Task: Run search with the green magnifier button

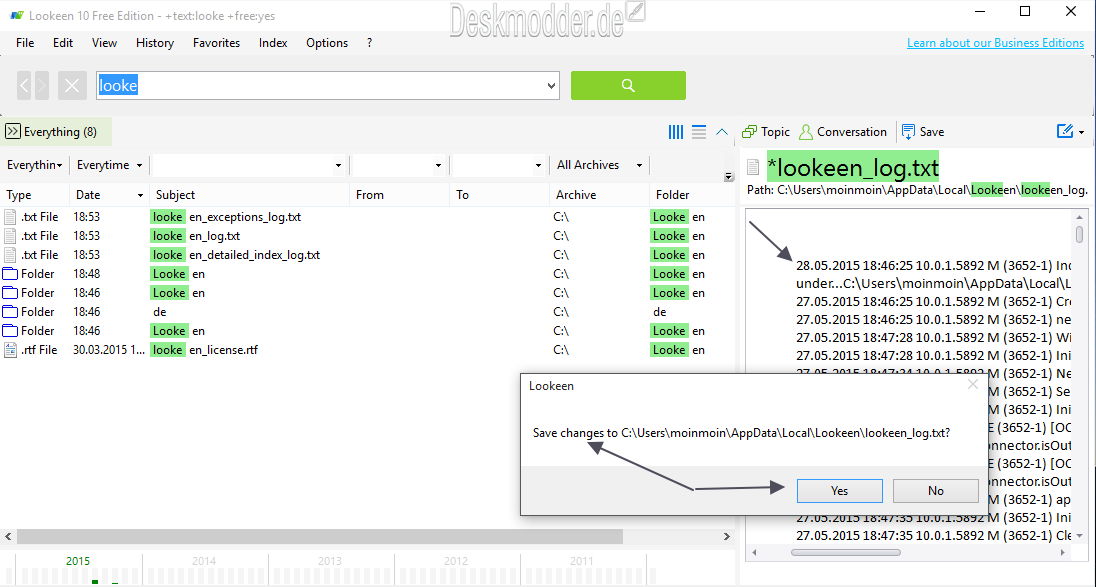Action: [x=628, y=85]
